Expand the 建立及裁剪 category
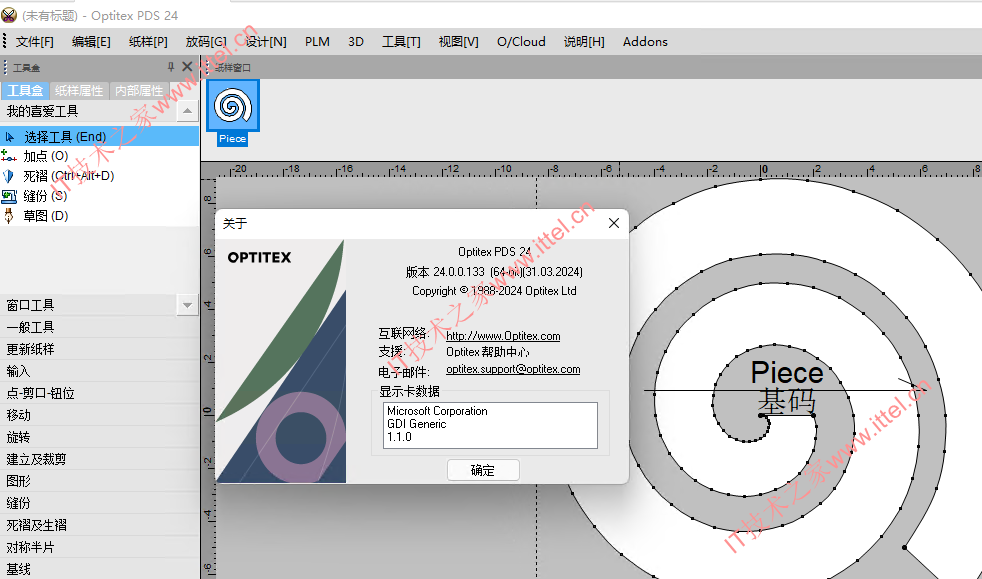Image resolution: width=982 pixels, height=579 pixels. 100,459
